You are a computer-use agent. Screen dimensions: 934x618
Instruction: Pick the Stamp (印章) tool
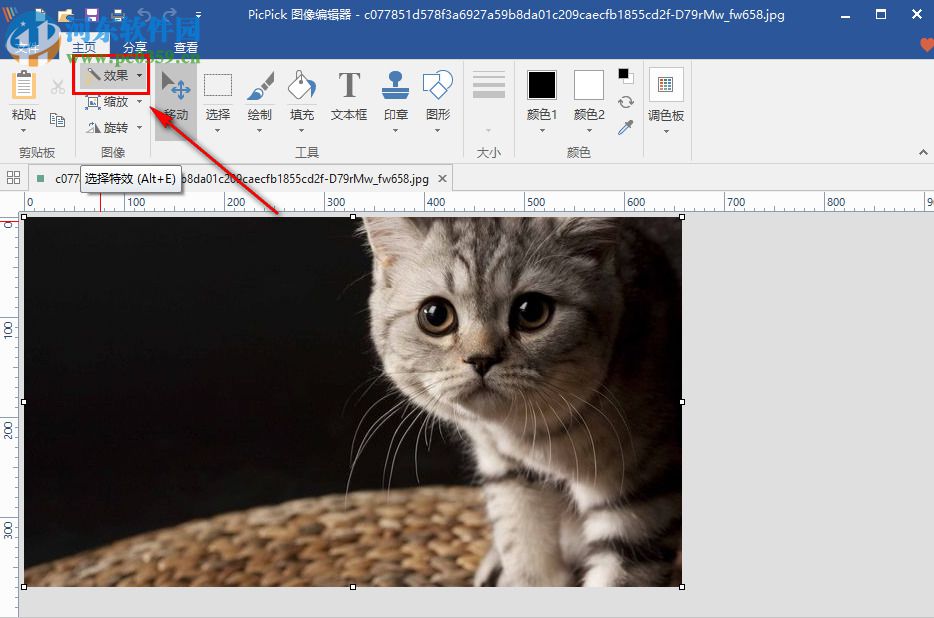click(396, 95)
